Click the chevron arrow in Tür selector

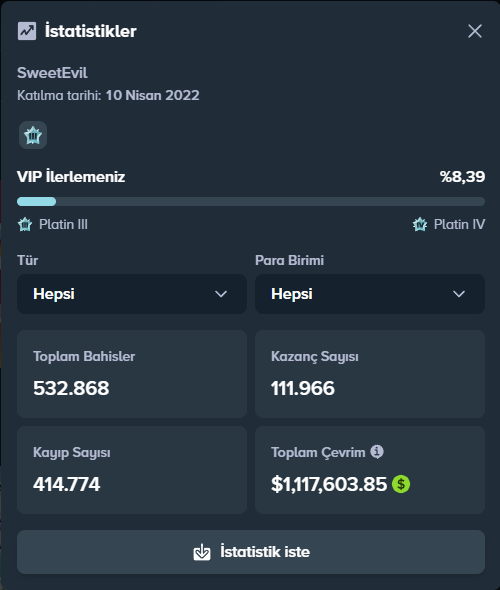pos(221,294)
